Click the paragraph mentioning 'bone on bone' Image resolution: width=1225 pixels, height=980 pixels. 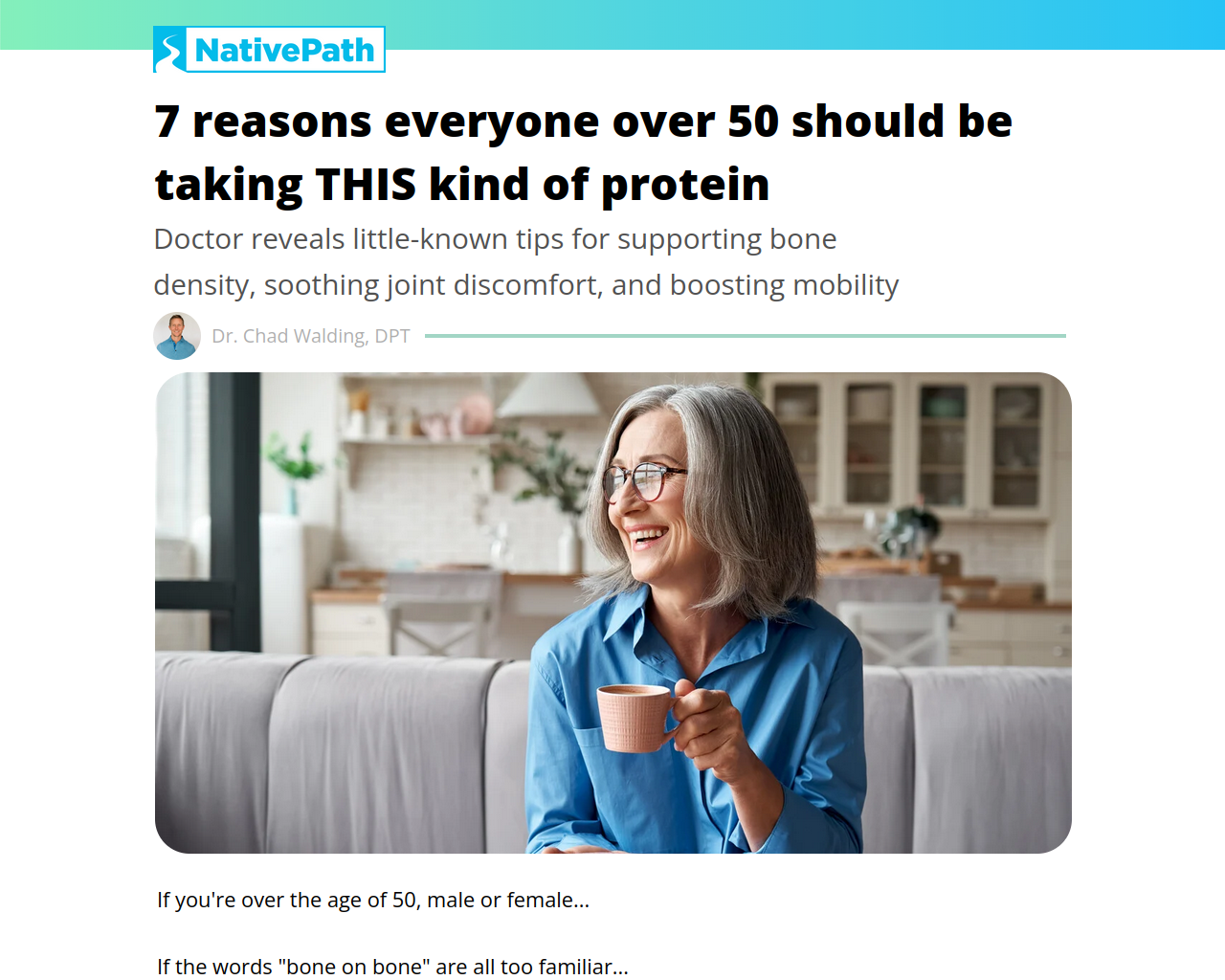[x=392, y=967]
